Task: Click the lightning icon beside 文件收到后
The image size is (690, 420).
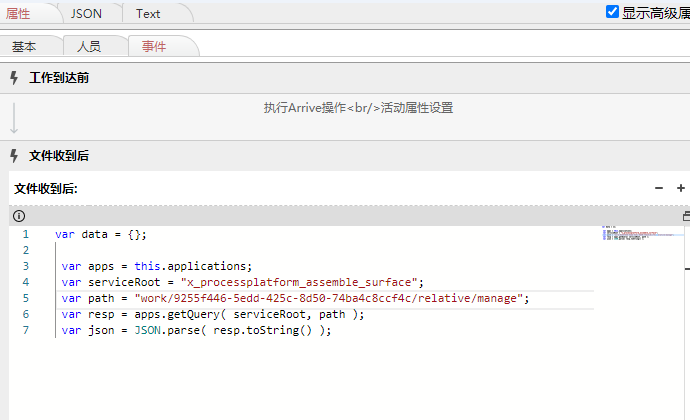Action: tap(14, 156)
